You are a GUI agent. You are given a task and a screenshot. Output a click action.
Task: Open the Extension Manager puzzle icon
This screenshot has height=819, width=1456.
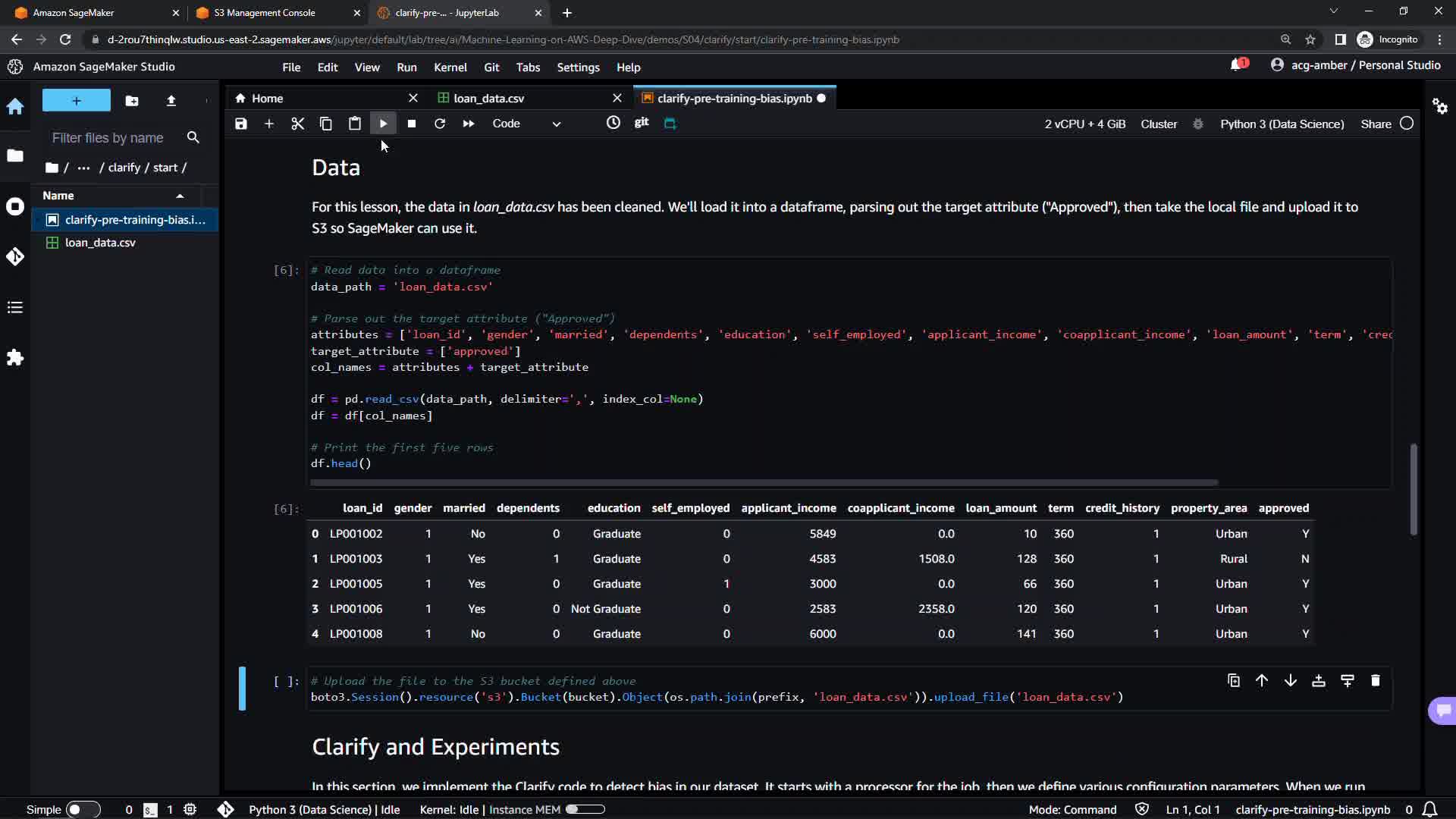[15, 357]
